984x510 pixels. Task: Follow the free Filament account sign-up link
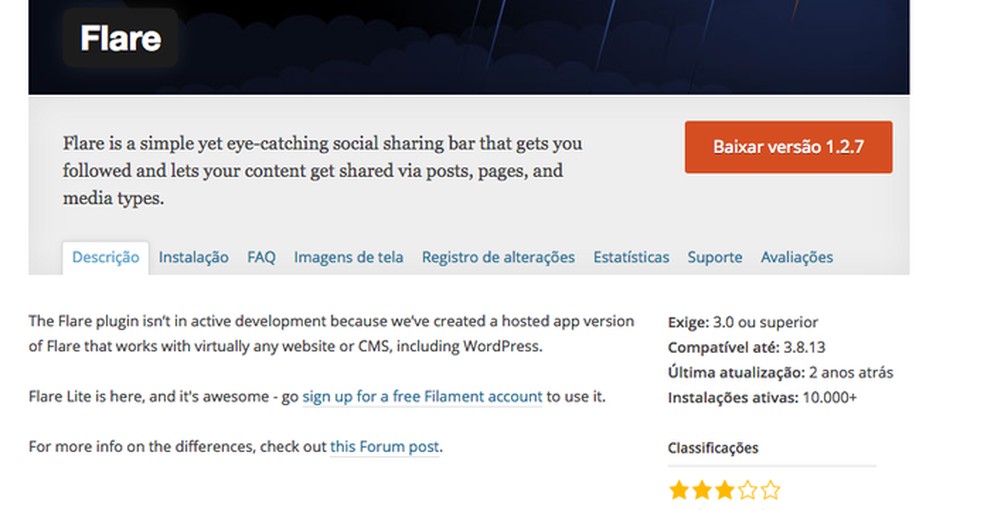click(x=422, y=396)
